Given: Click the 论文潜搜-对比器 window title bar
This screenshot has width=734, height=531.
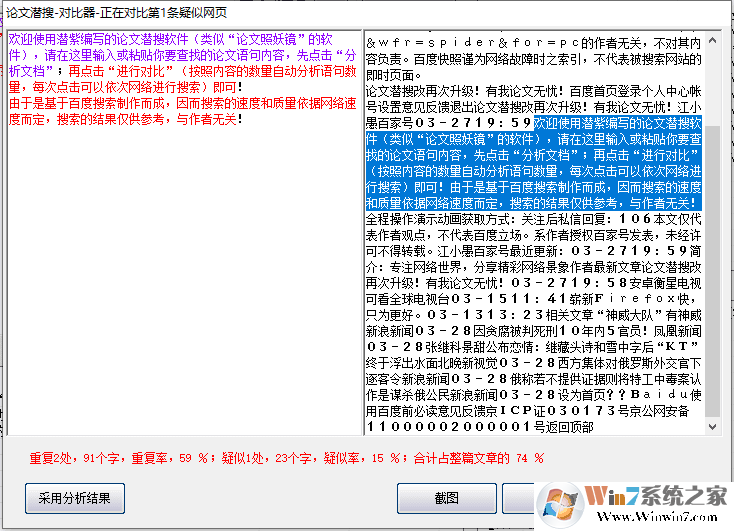Looking at the screenshot, I should point(150,11).
